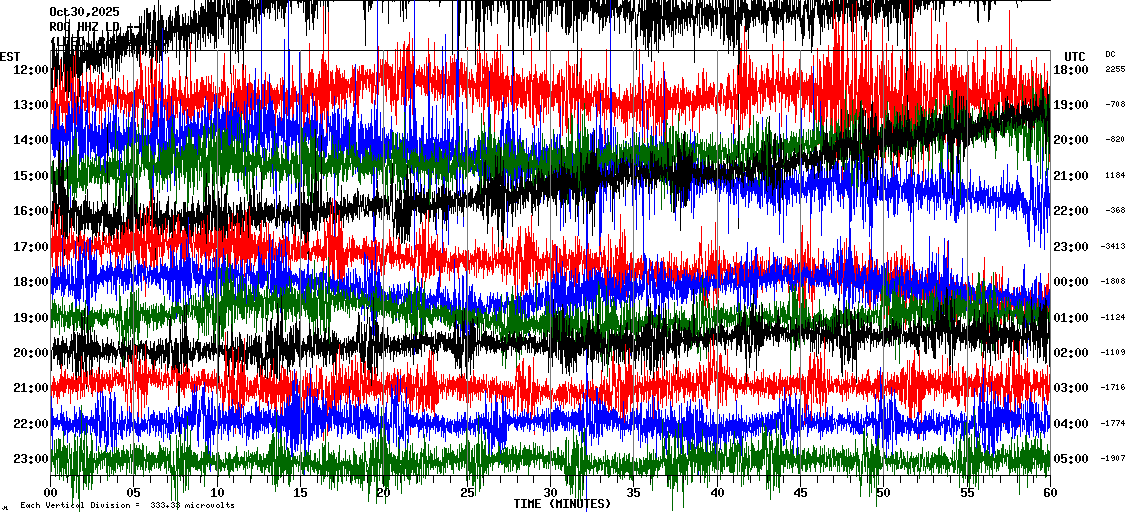1130x519 pixels.
Task: Click the minute-axis tick label "25"
Action: click(x=467, y=493)
